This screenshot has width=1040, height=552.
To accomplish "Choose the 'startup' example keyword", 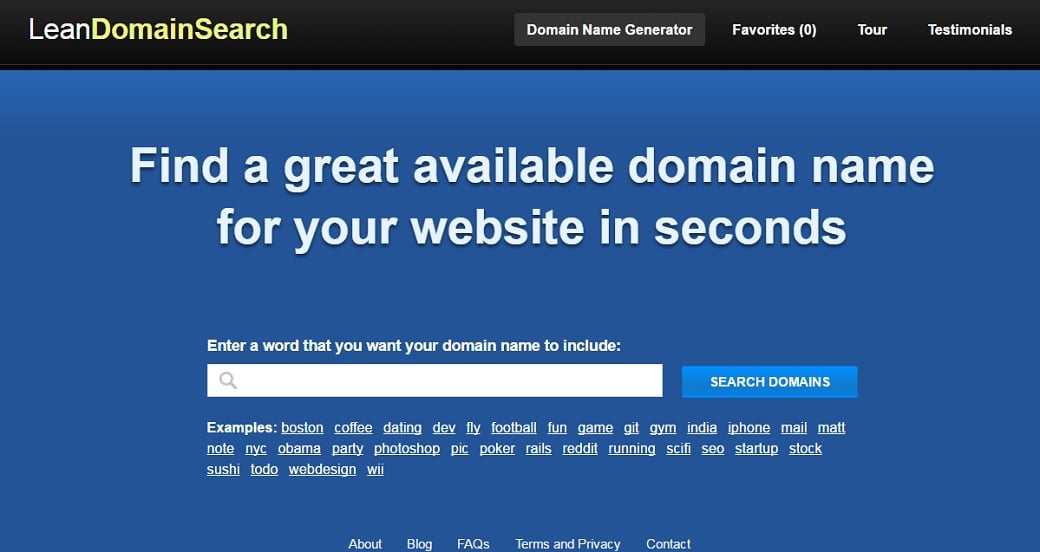I will click(756, 448).
